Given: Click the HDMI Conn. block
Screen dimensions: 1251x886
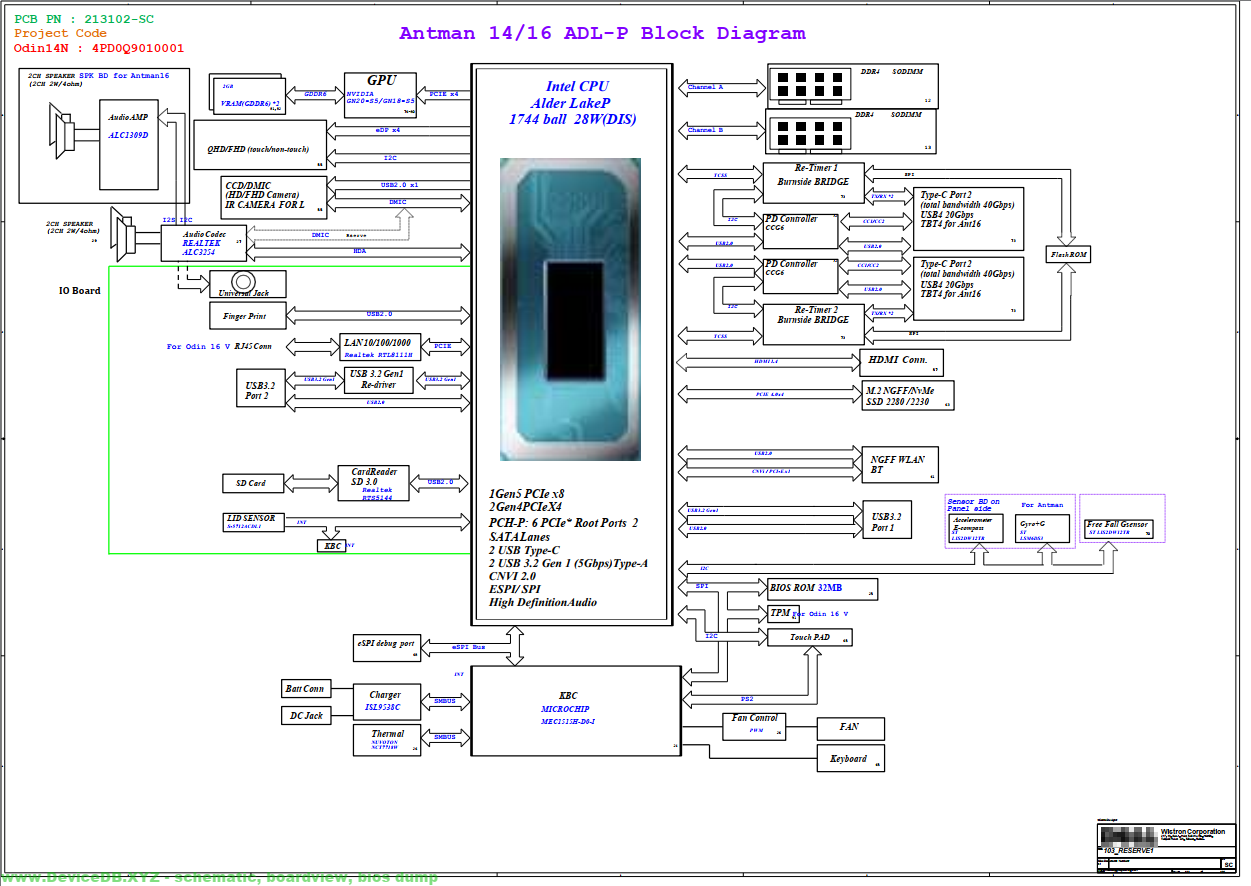Looking at the screenshot, I should [x=901, y=362].
